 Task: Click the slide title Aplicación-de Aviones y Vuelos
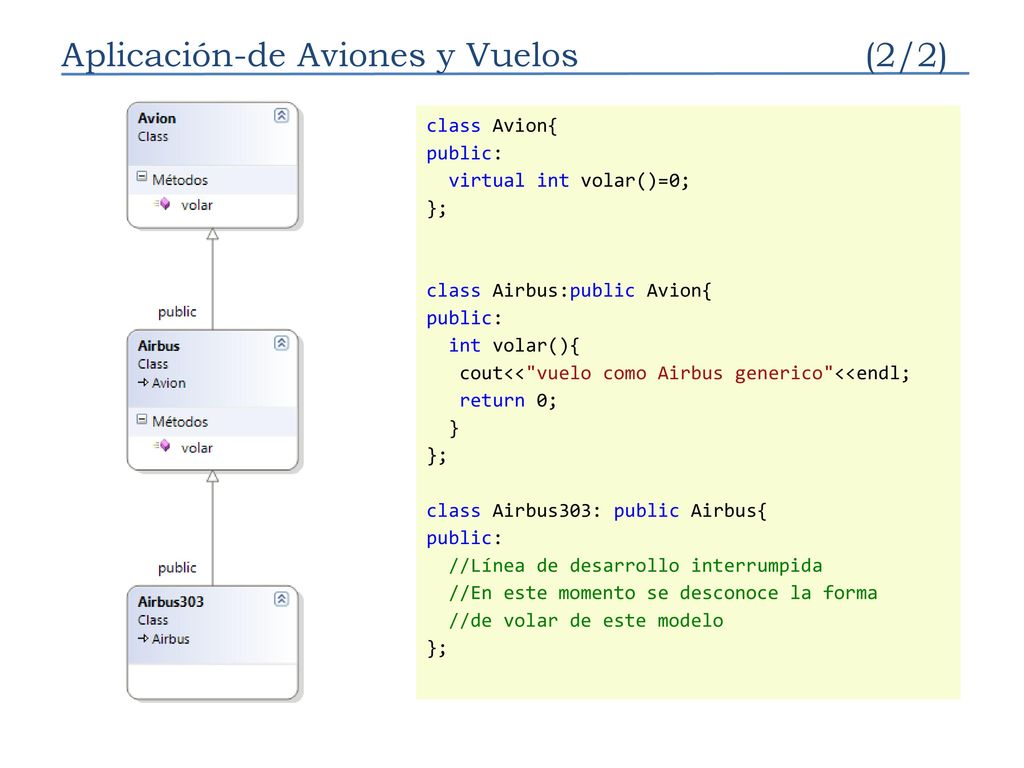[x=320, y=55]
